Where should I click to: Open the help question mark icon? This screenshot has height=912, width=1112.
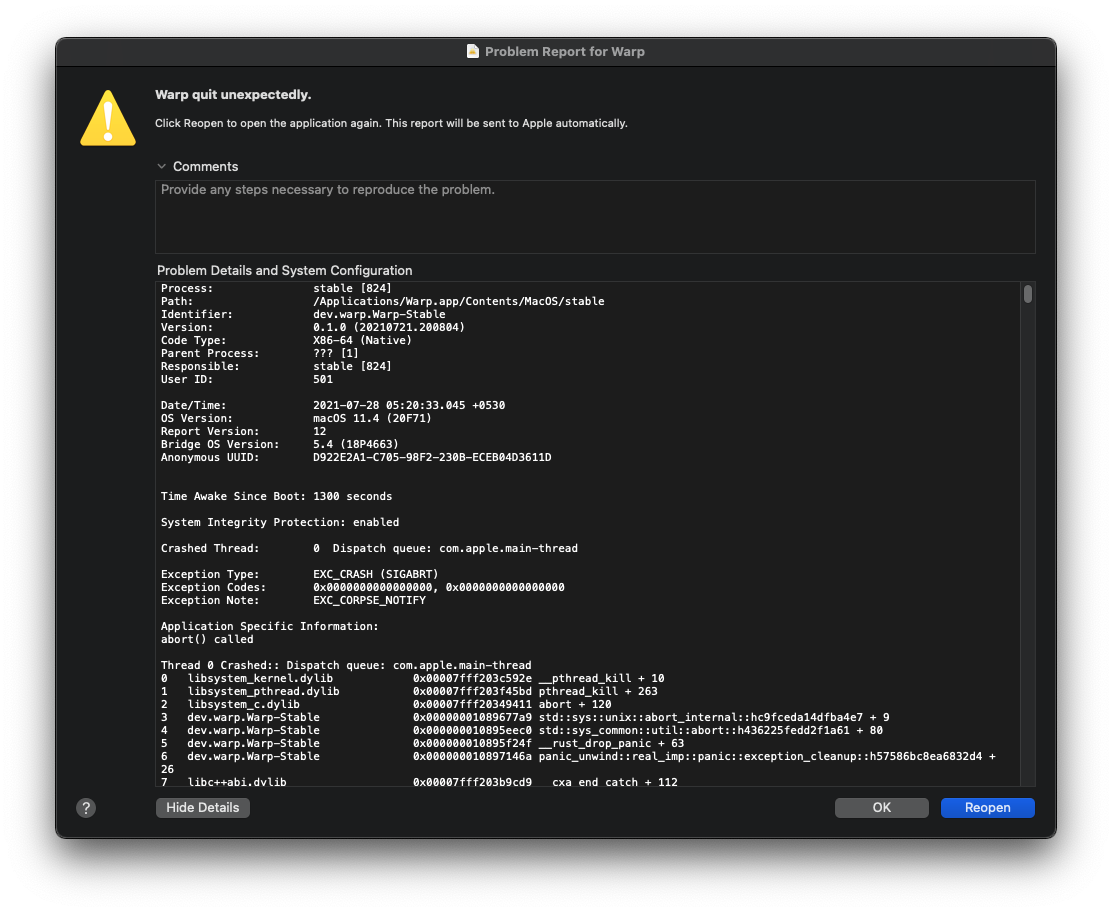click(x=85, y=807)
